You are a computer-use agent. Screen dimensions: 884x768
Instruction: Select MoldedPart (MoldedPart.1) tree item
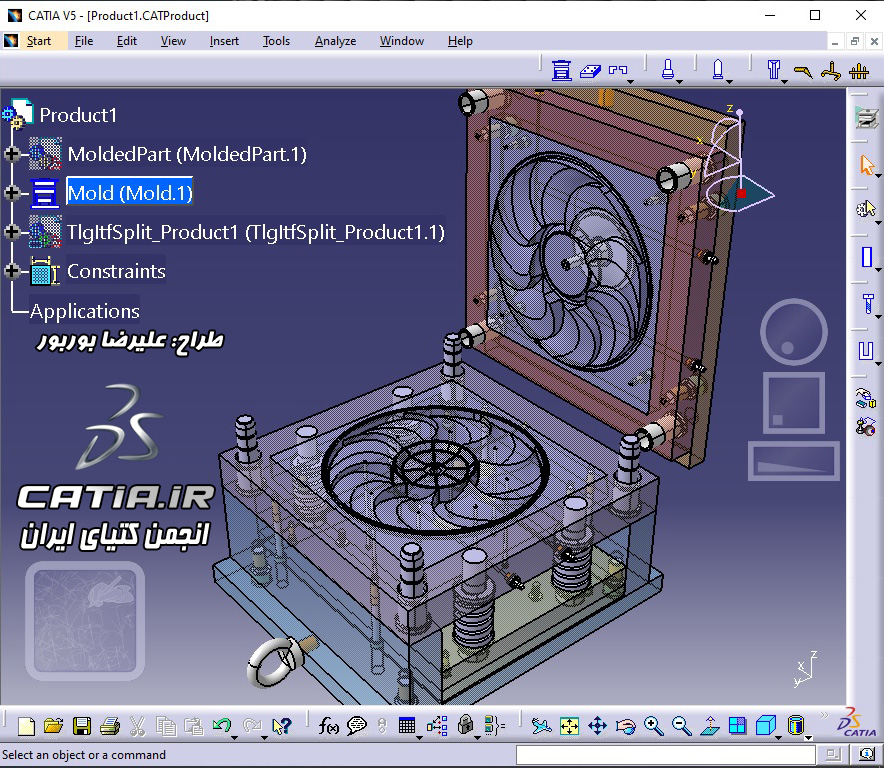point(187,154)
